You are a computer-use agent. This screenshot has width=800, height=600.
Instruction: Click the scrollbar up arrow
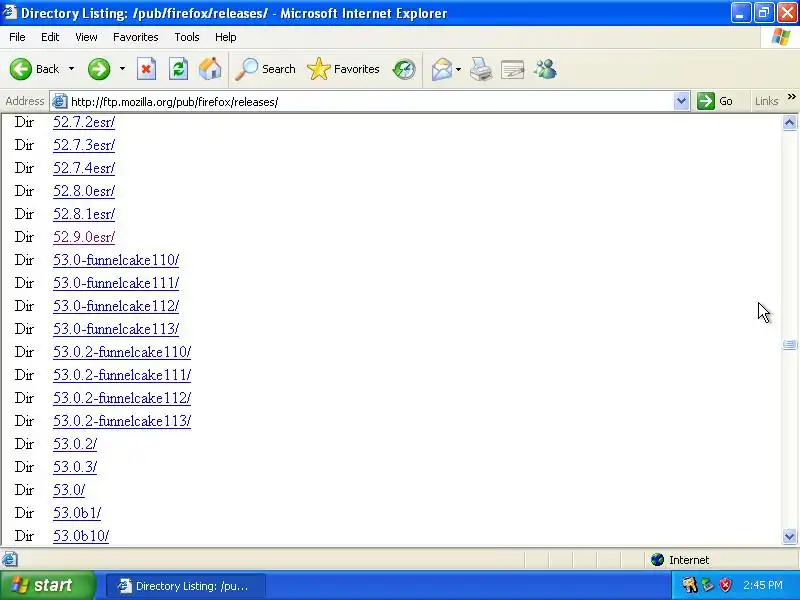(789, 122)
